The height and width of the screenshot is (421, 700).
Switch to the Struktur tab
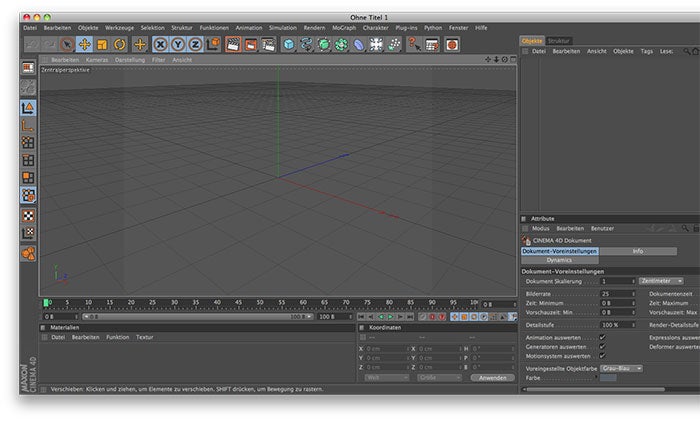tap(559, 41)
